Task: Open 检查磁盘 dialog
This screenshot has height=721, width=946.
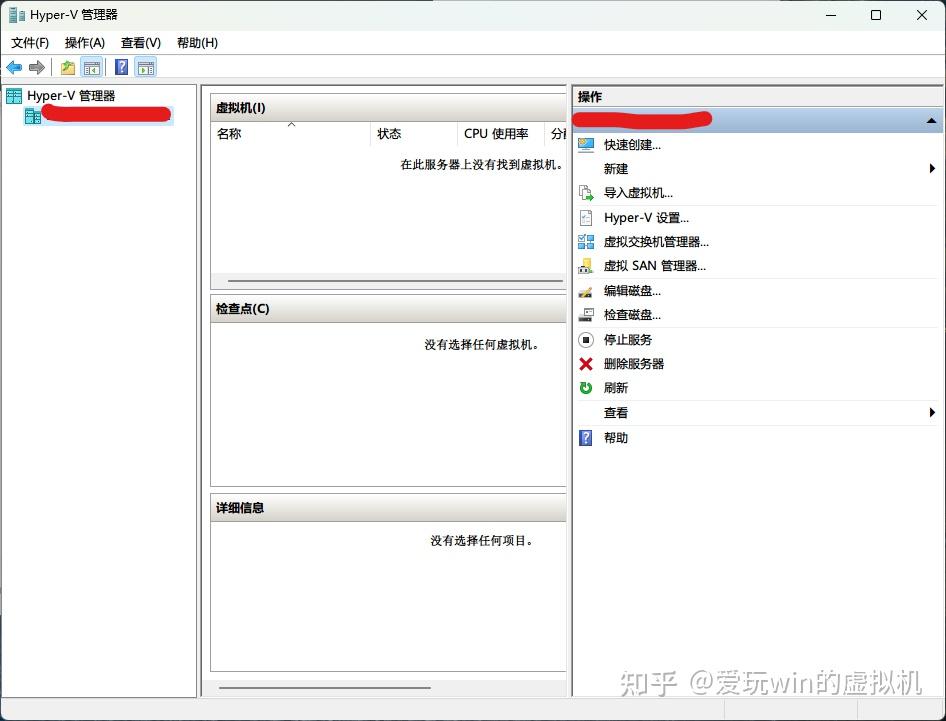Action: pyautogui.click(x=634, y=315)
